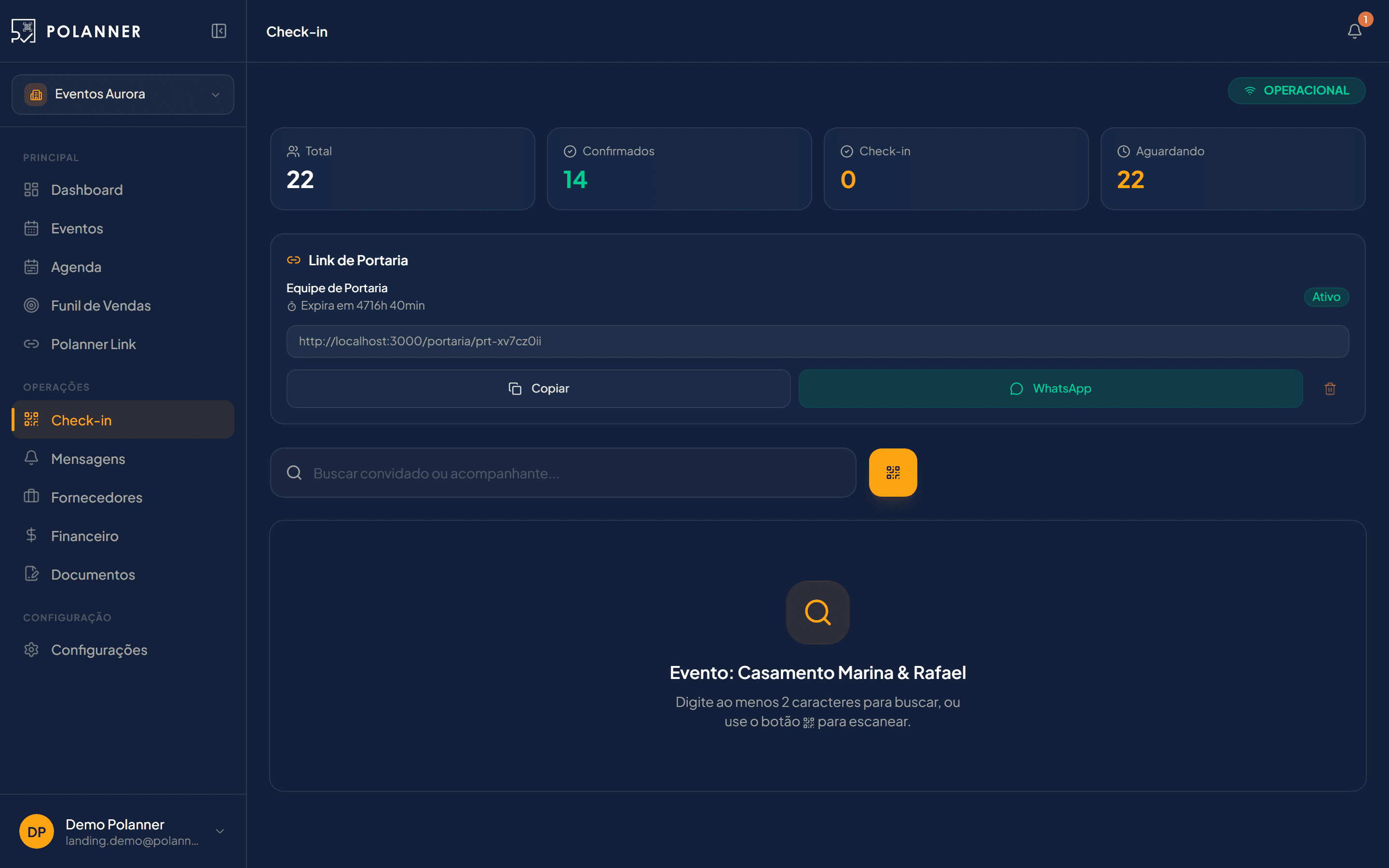Click the Eventos Aurora organization icon
The image size is (1389, 868).
click(36, 94)
